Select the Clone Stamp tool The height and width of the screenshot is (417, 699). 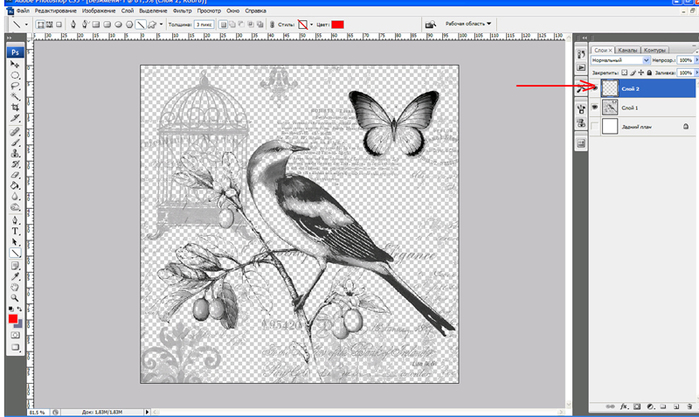[x=15, y=153]
